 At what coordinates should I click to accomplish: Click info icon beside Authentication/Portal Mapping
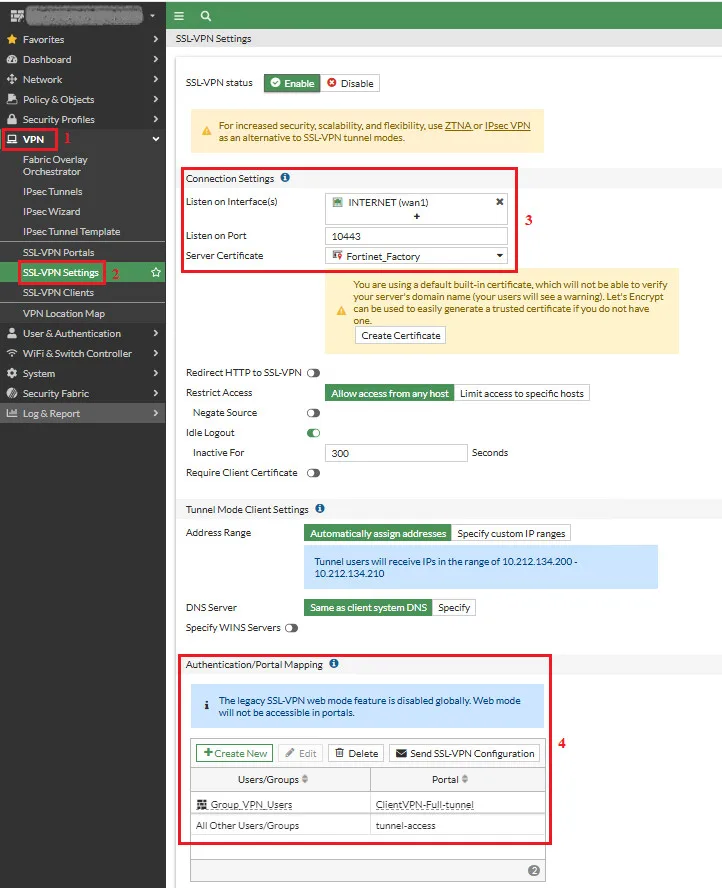click(334, 664)
